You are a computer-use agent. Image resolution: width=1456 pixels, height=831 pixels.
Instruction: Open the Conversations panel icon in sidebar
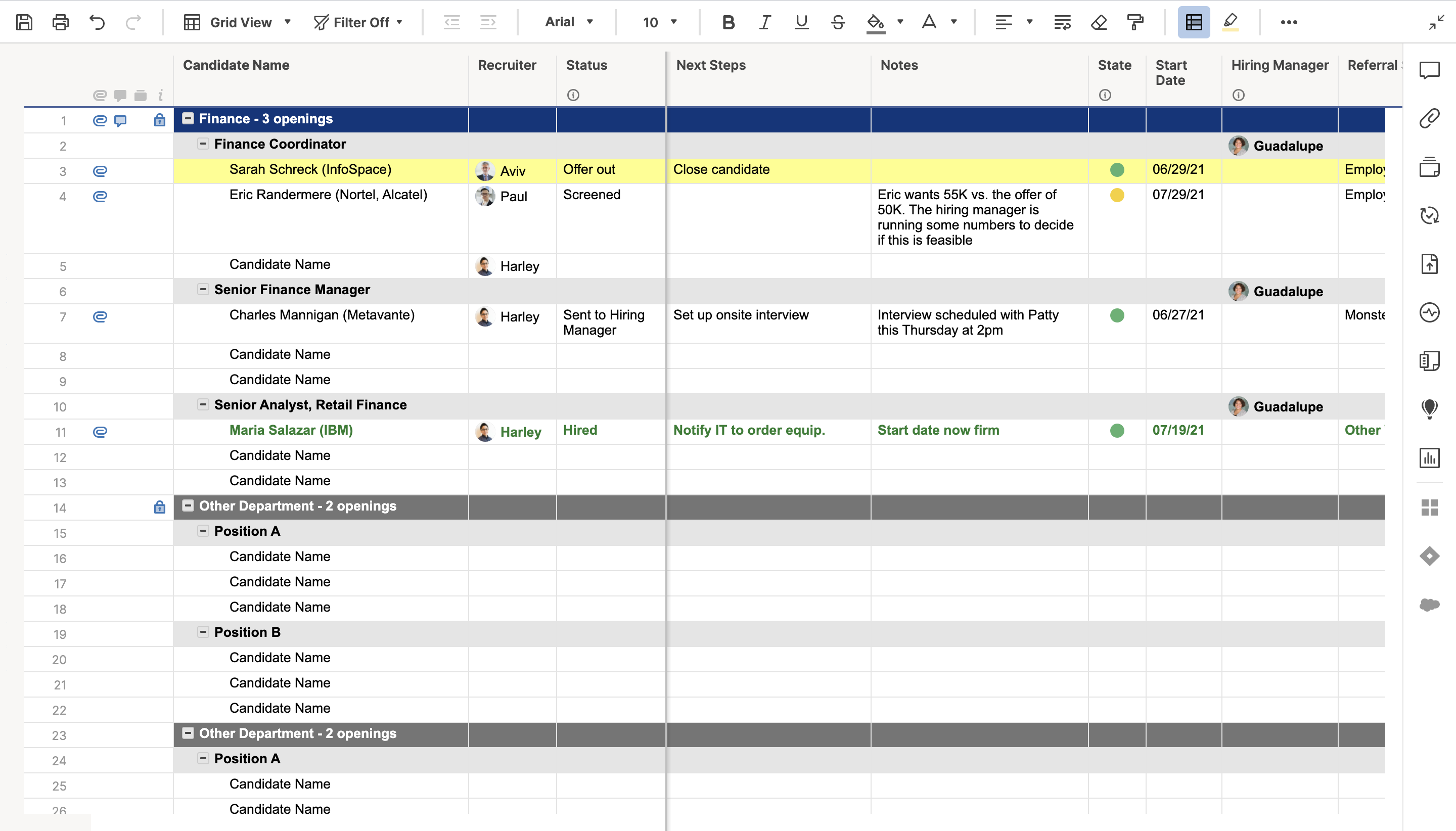[x=1429, y=70]
